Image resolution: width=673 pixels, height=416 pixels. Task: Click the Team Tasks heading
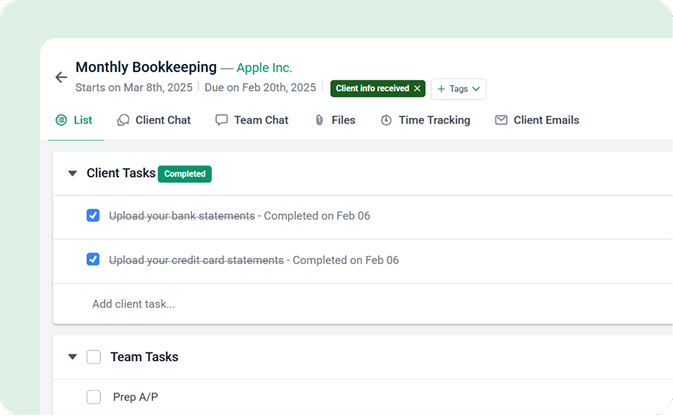[144, 357]
